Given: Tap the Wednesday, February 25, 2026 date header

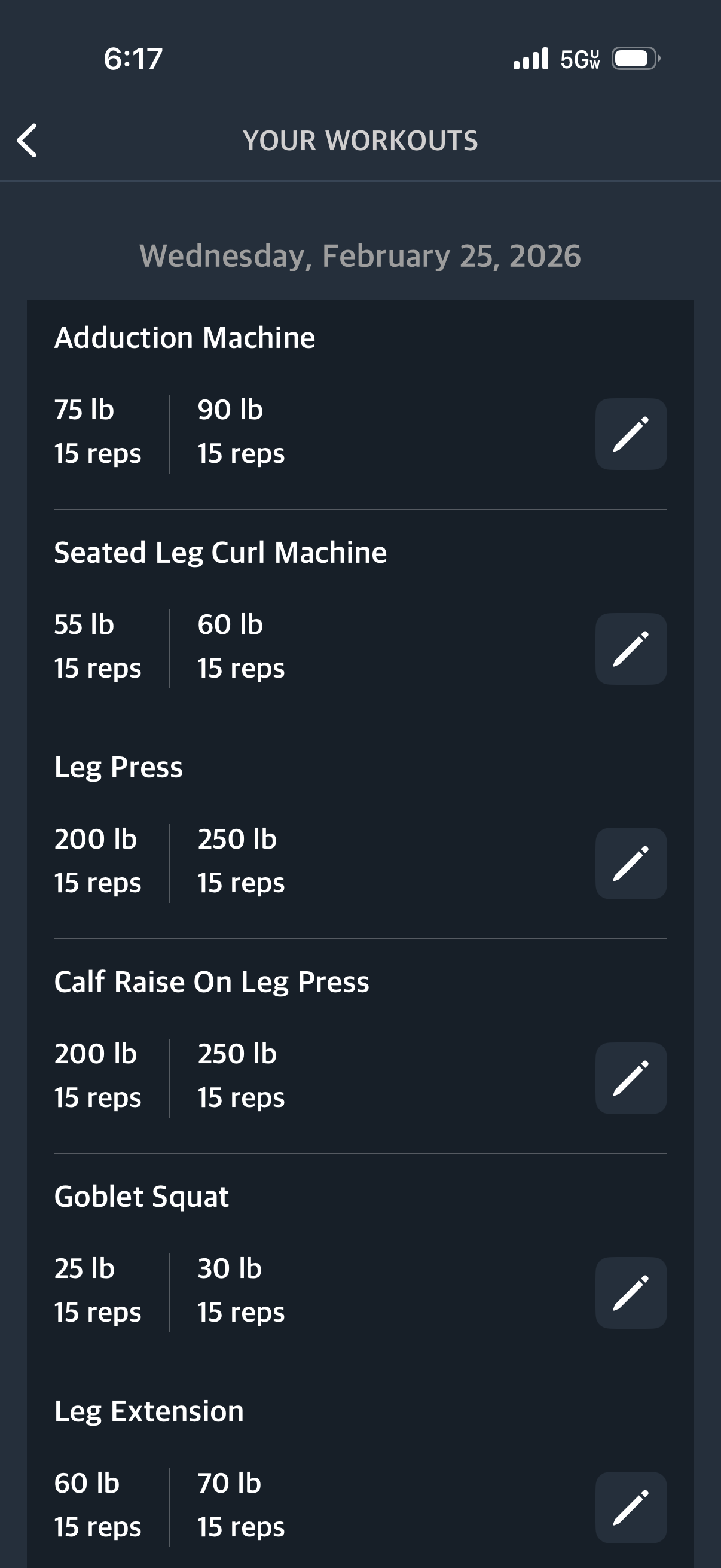Looking at the screenshot, I should [360, 256].
